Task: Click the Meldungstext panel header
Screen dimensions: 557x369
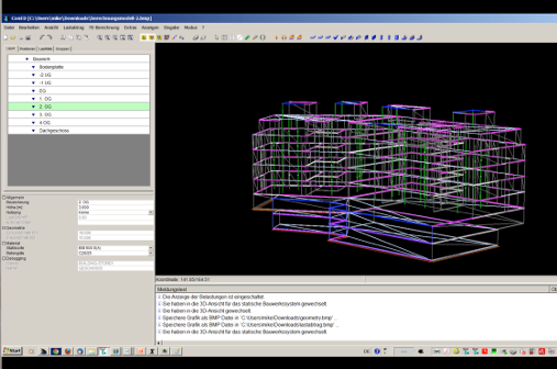Action: click(x=352, y=289)
